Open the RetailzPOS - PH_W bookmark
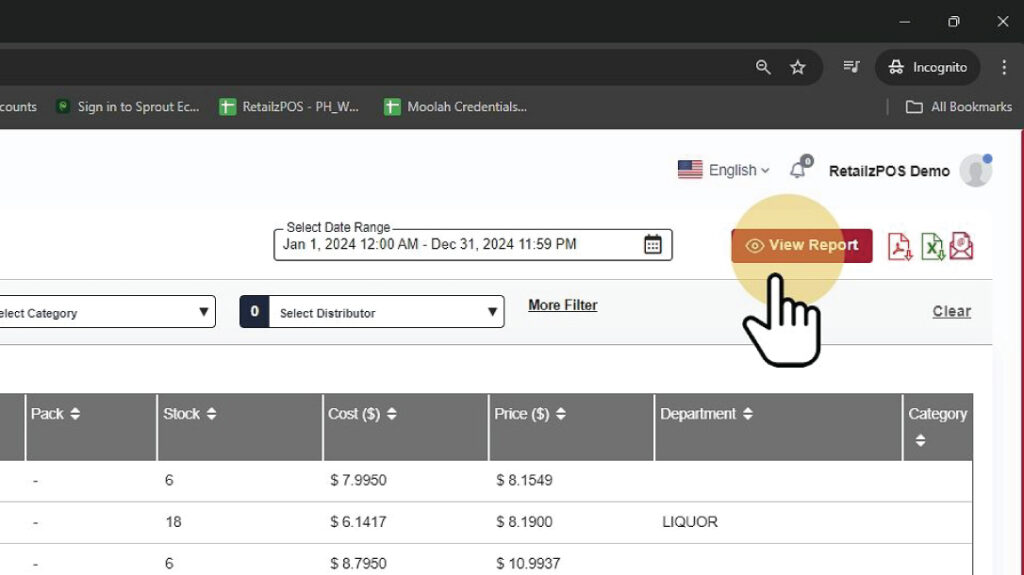Image resolution: width=1024 pixels, height=575 pixels. [x=290, y=107]
